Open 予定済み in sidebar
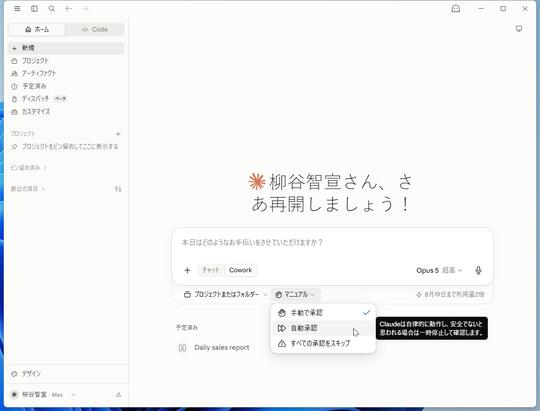The image size is (540, 411). [x=66, y=86]
